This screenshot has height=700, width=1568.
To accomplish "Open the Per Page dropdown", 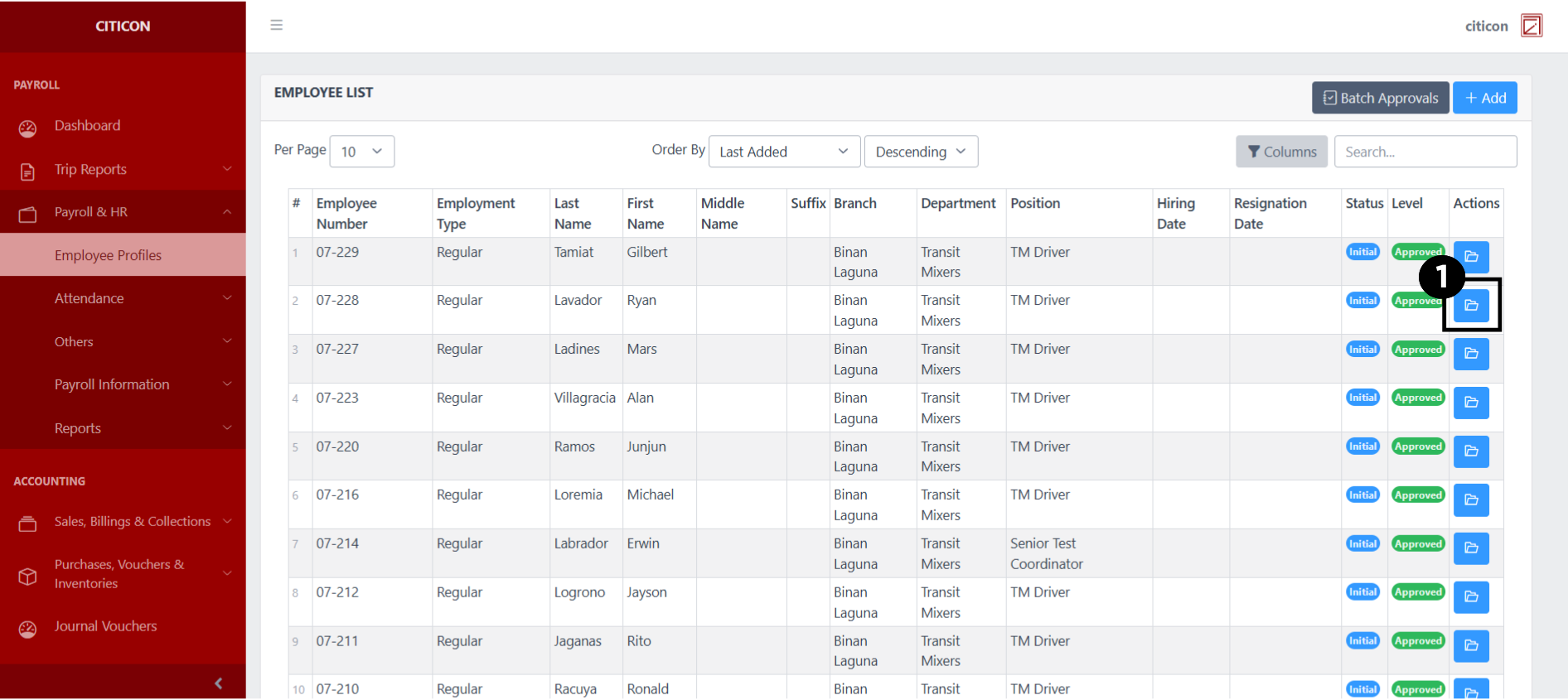I will pos(361,152).
